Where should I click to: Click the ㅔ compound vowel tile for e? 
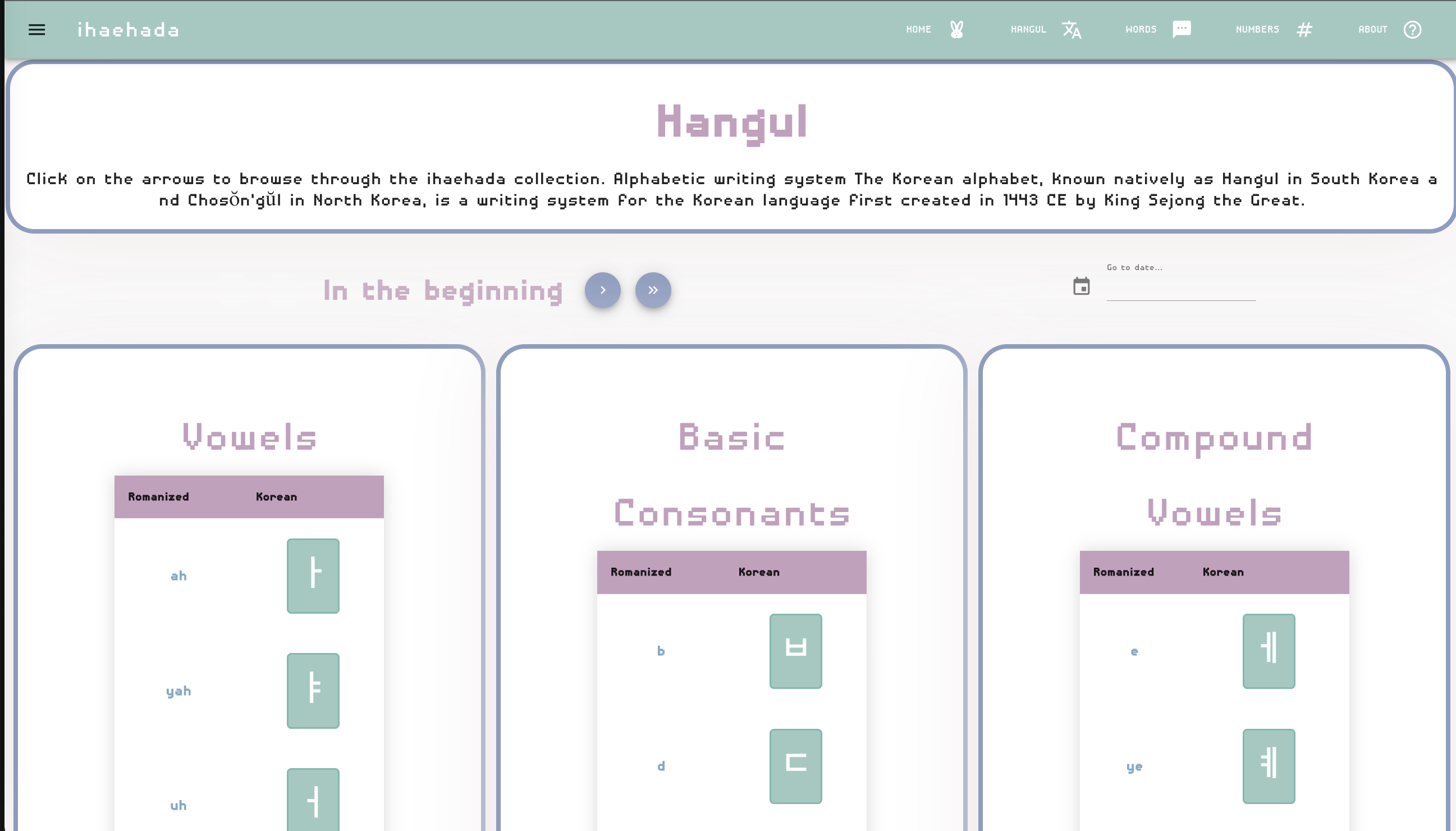[x=1269, y=651]
